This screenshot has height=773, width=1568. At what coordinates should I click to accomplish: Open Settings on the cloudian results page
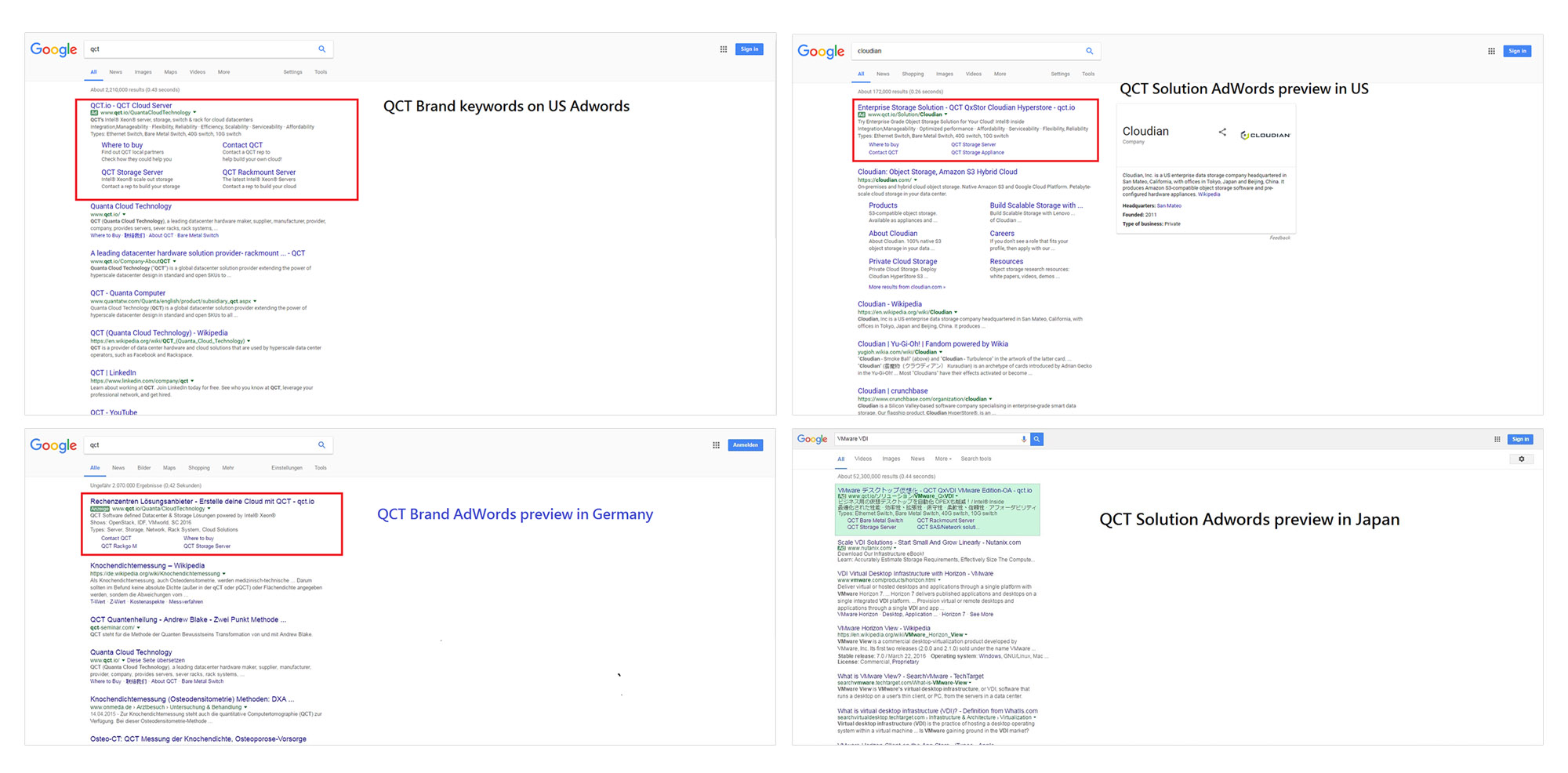pos(1060,74)
